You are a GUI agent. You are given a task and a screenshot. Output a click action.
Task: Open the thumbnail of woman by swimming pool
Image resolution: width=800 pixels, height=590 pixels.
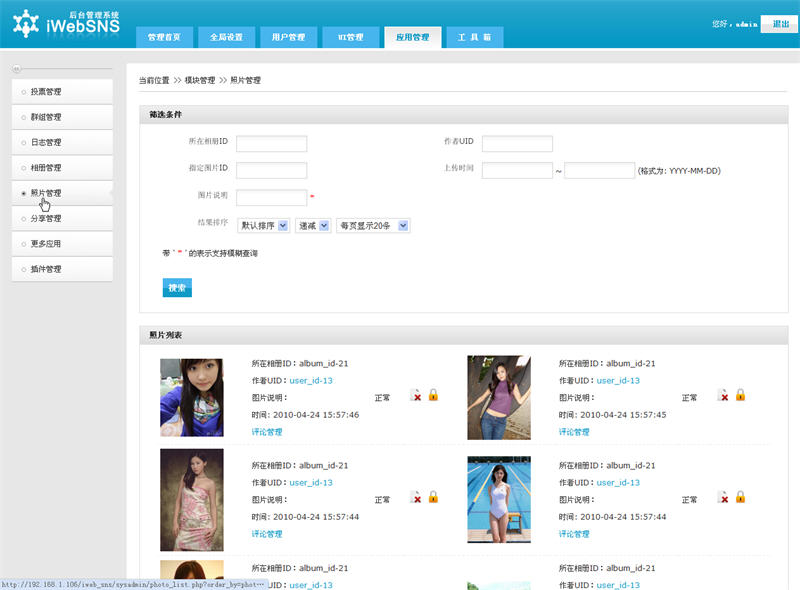tap(499, 499)
